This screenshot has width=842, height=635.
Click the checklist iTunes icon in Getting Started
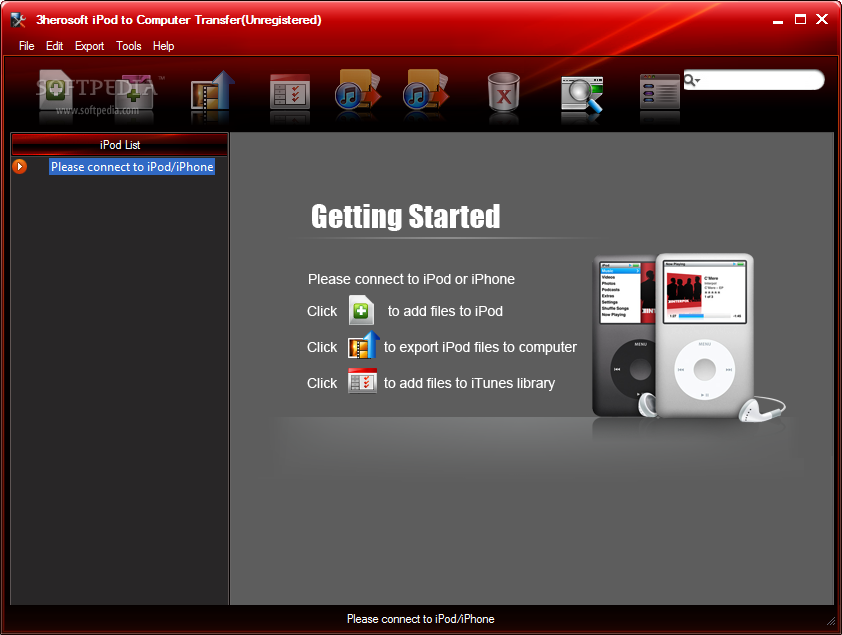362,381
